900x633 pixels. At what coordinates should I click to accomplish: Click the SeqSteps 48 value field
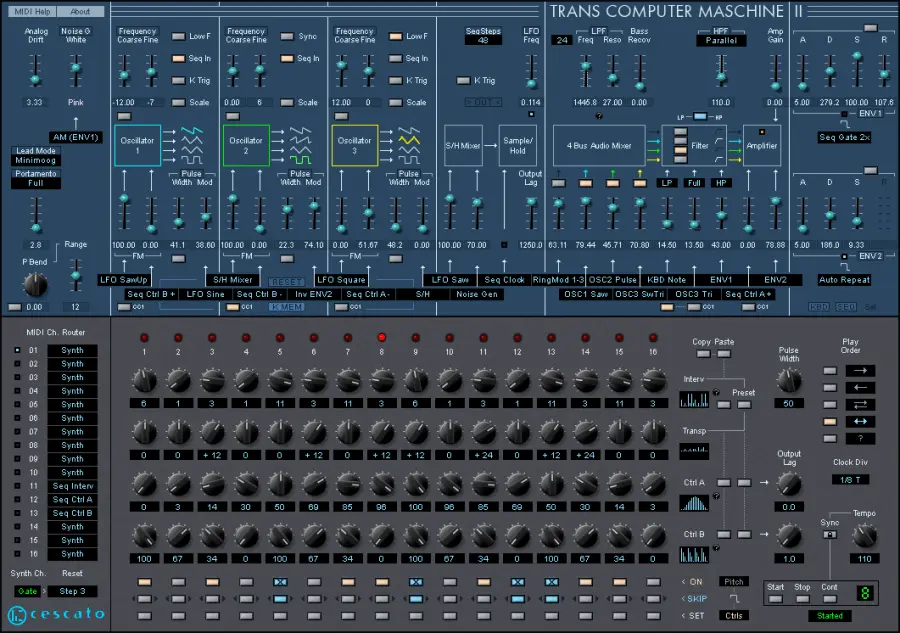click(483, 40)
